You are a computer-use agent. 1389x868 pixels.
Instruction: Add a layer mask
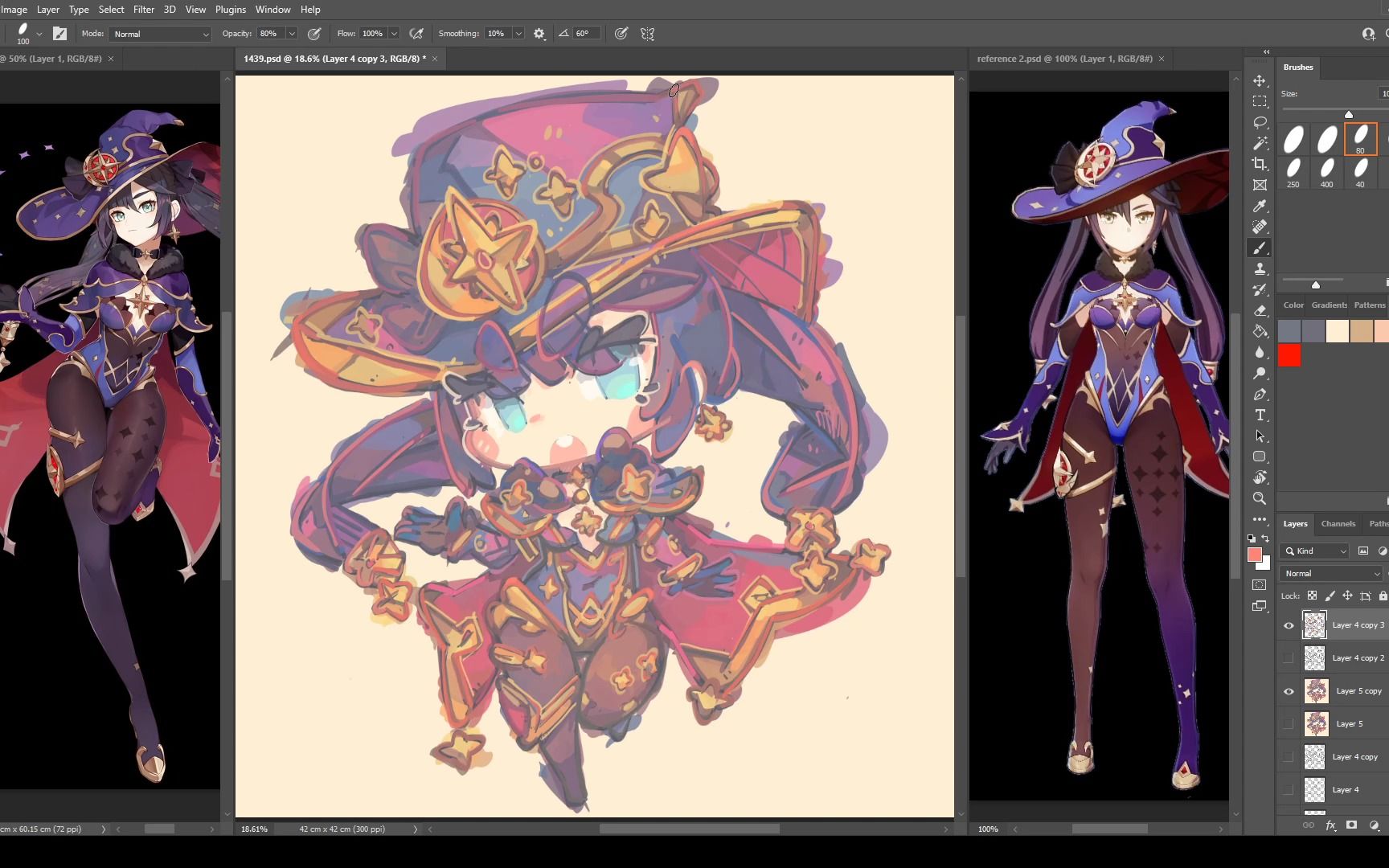pyautogui.click(x=1352, y=825)
